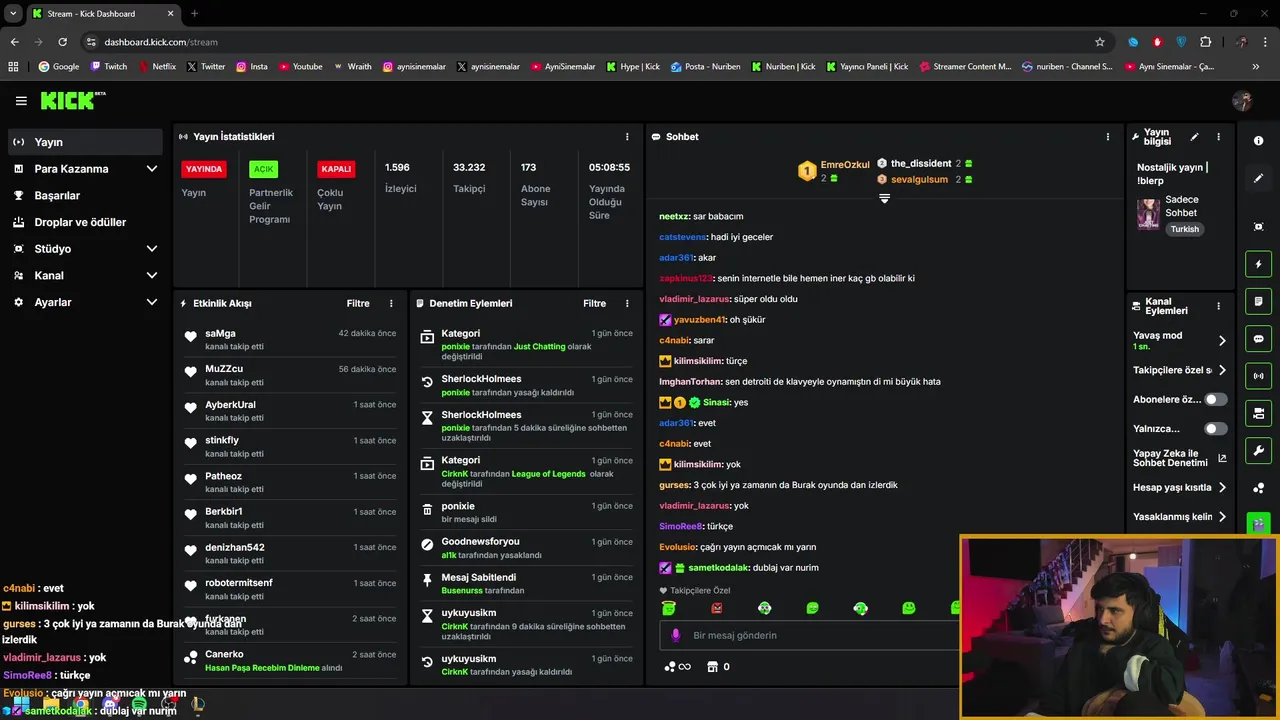Click the broadcast signal icon in right sidebar

[1258, 376]
